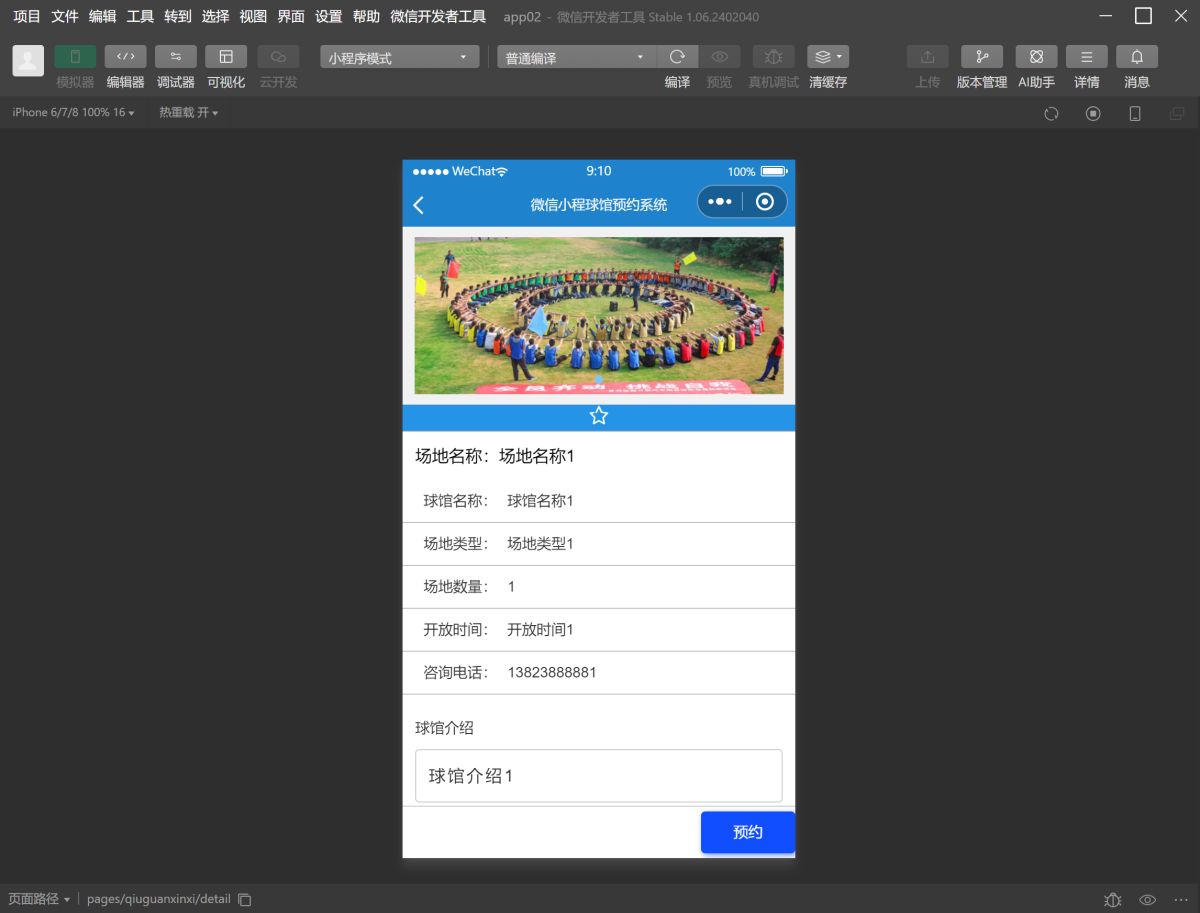Screen dimensions: 1200x913
Task: Open the AI Assistant panel
Action: tap(1036, 57)
